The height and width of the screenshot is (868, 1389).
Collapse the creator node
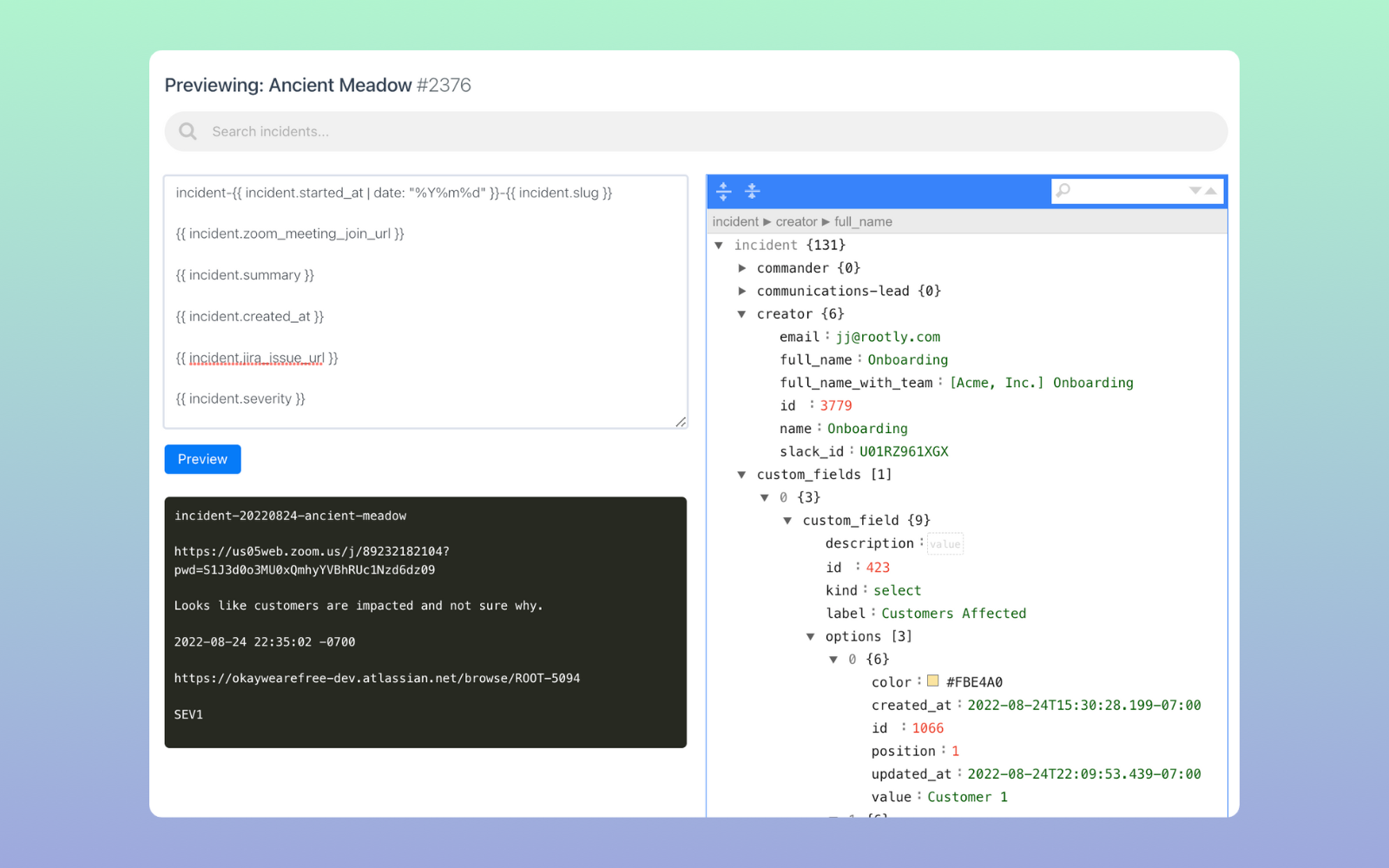coord(743,313)
